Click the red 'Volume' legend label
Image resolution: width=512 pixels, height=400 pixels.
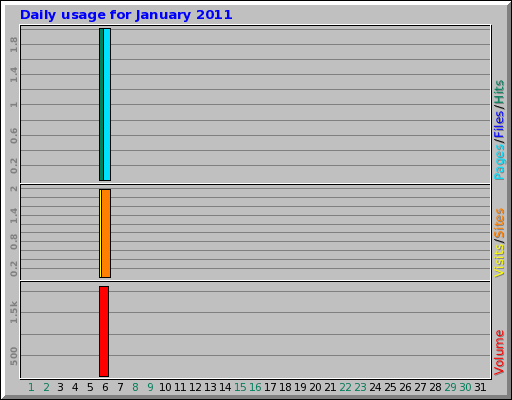coord(499,353)
